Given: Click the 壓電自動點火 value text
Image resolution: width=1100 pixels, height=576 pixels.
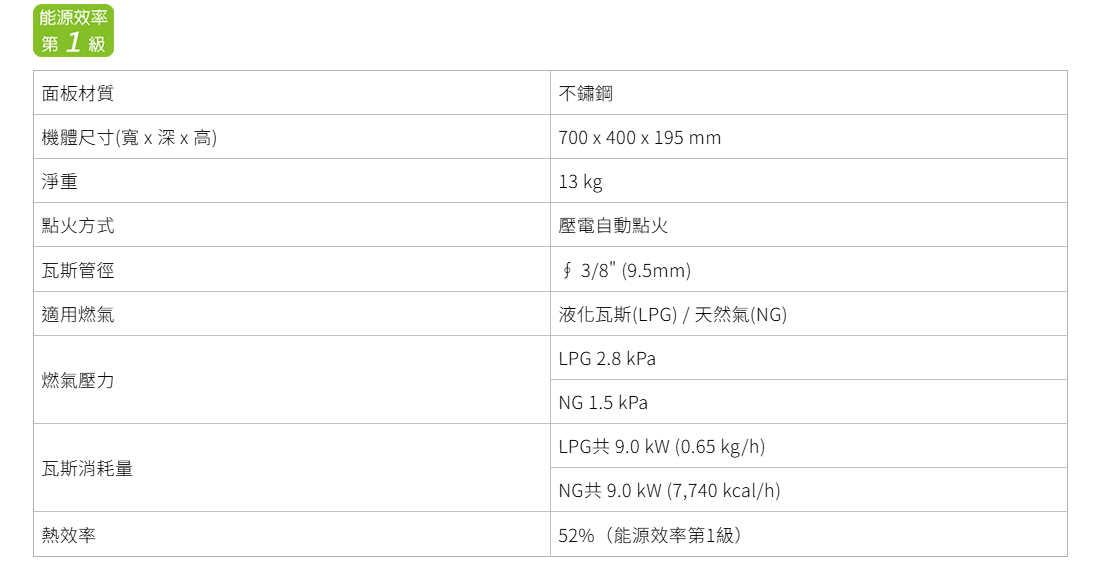Looking at the screenshot, I should [613, 225].
